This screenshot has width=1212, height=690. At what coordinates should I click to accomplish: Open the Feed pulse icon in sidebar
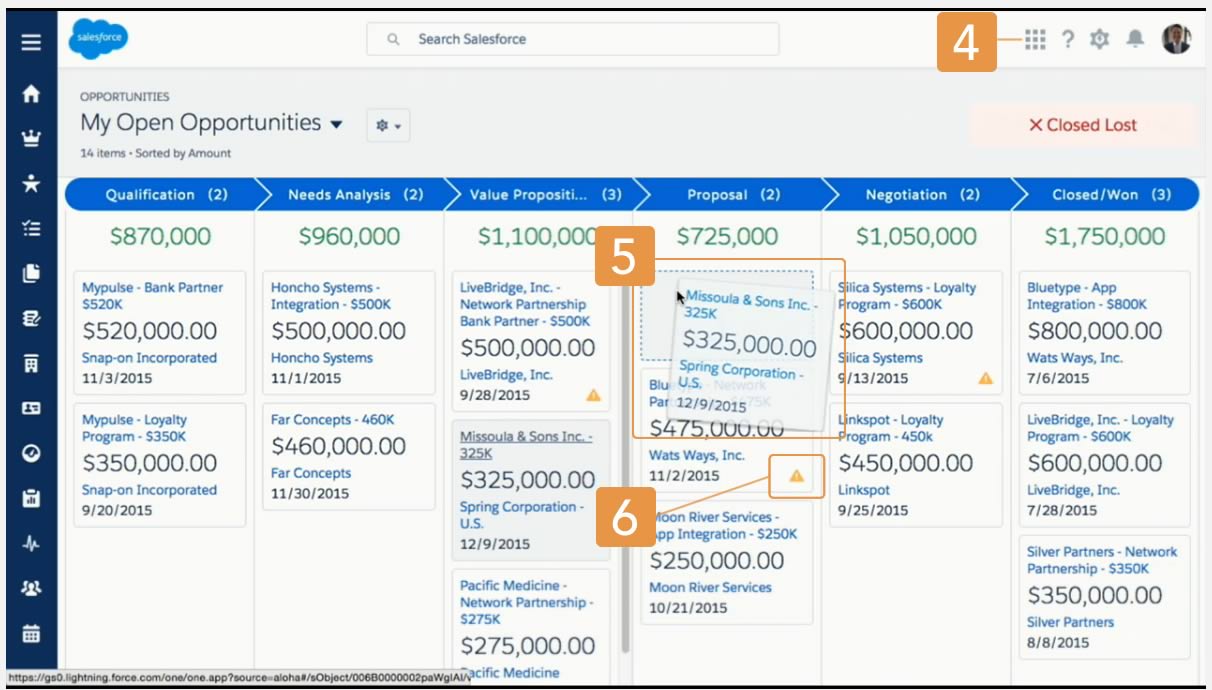point(31,543)
